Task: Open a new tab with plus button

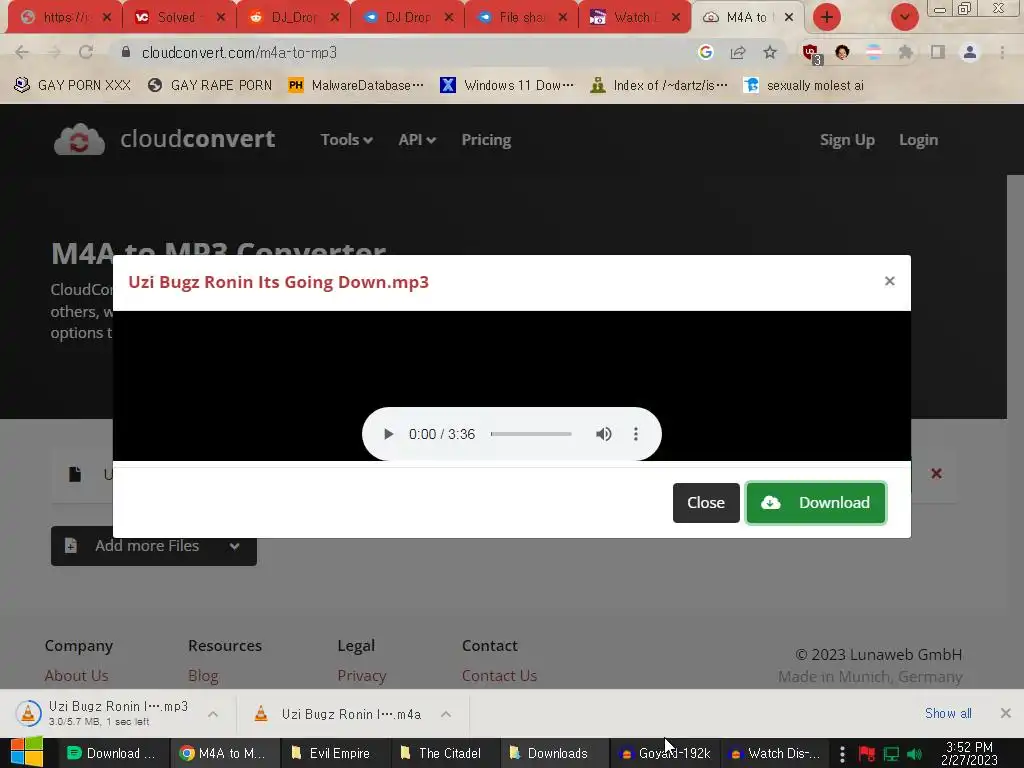Action: [827, 17]
